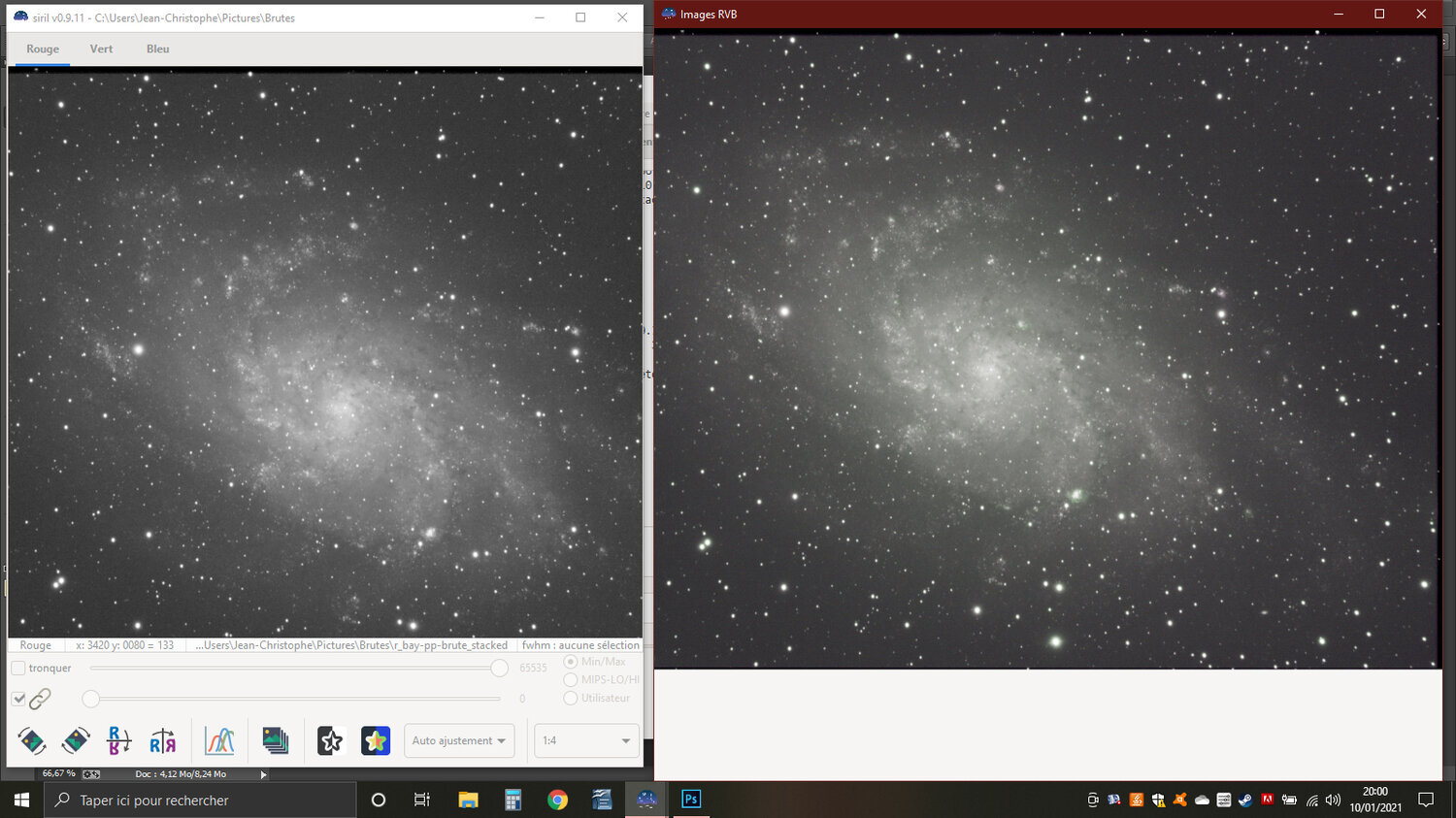Minimize the Siril main window

(540, 17)
